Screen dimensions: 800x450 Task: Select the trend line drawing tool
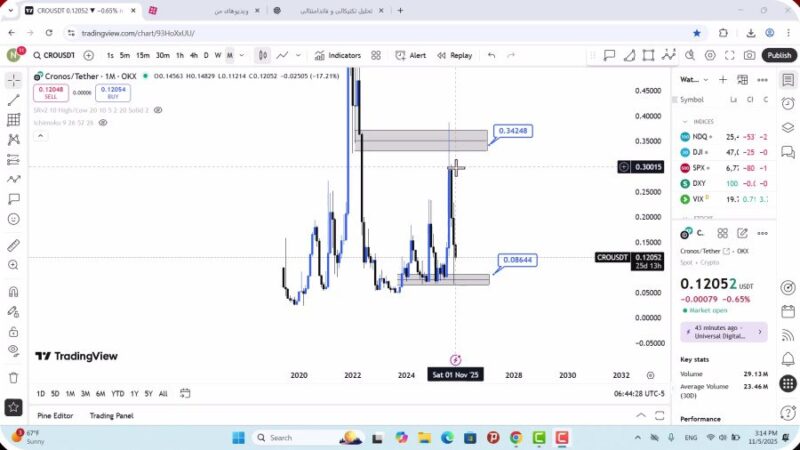[x=13, y=100]
